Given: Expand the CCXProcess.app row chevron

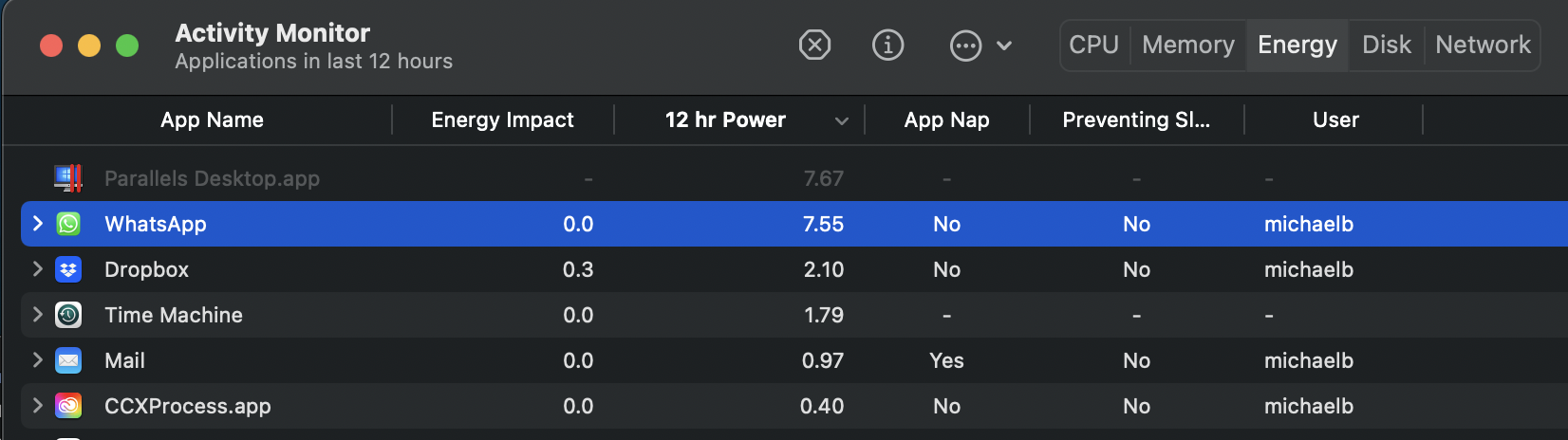Looking at the screenshot, I should 38,405.
